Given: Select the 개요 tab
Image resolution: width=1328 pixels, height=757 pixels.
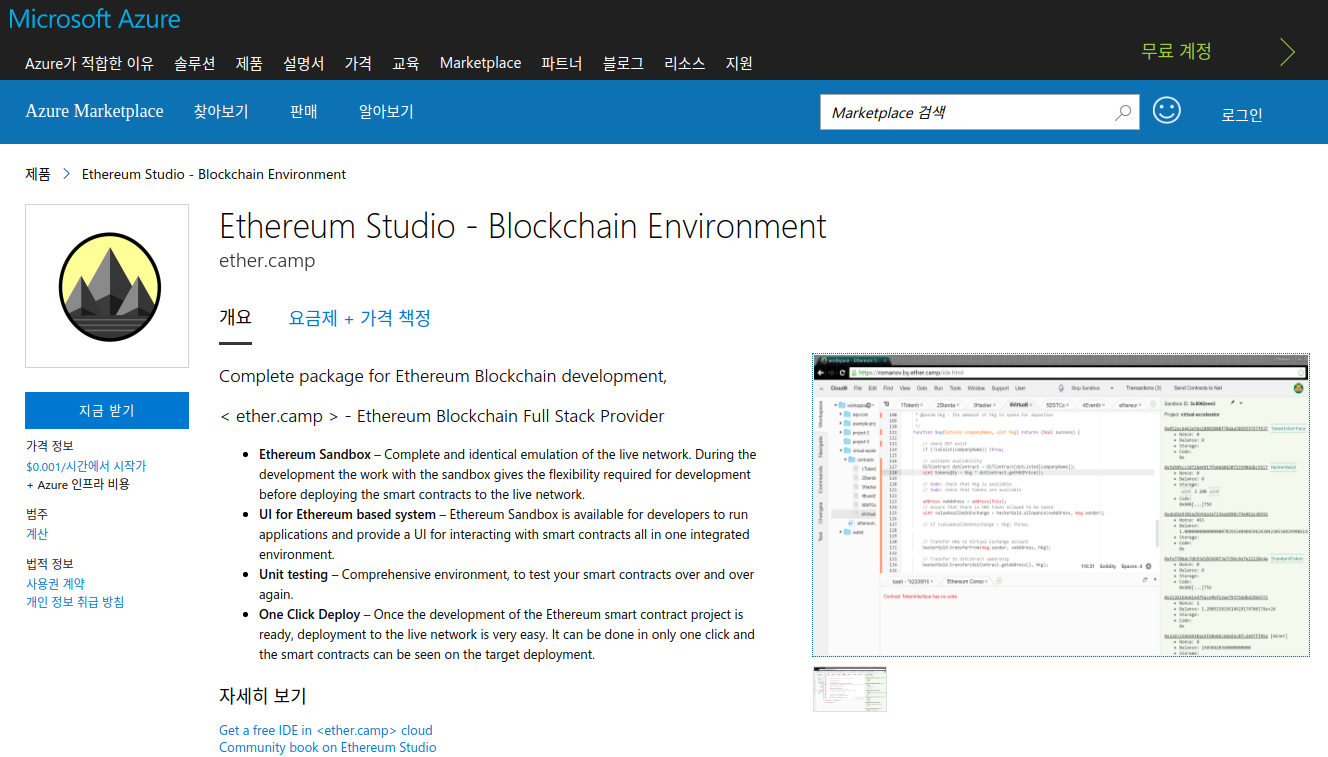Looking at the screenshot, I should [235, 317].
